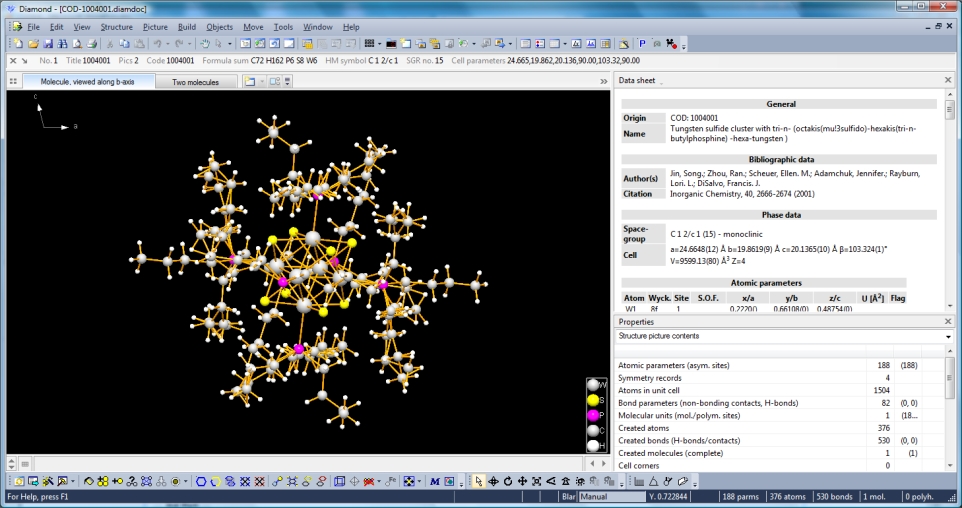The image size is (962, 508).
Task: Click the blue M icon in bottom toolbar
Action: click(435, 481)
